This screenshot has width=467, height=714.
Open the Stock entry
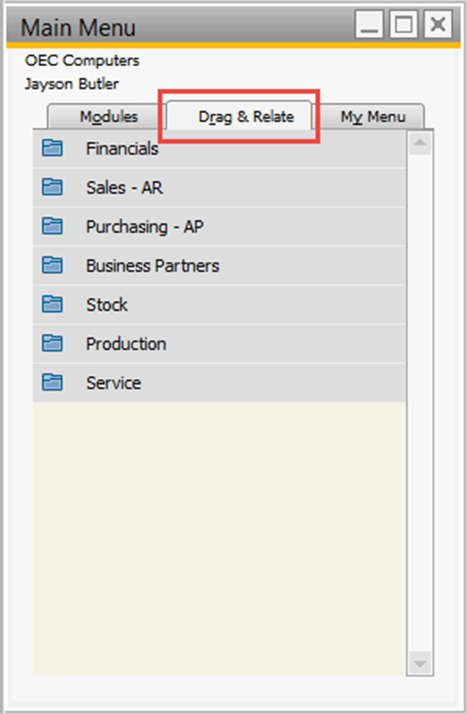tap(219, 305)
